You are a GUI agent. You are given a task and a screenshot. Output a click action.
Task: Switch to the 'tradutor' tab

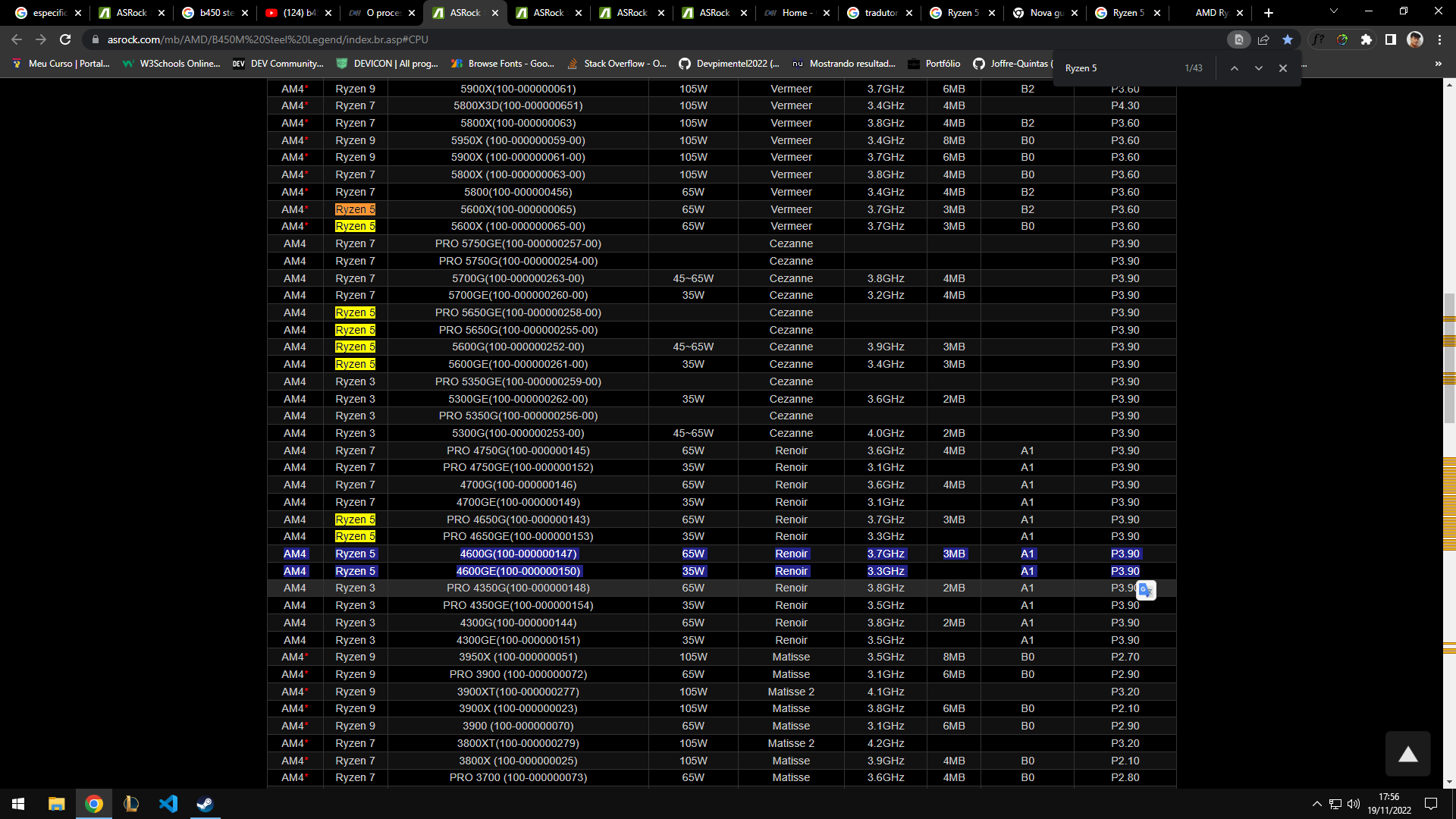tap(880, 13)
